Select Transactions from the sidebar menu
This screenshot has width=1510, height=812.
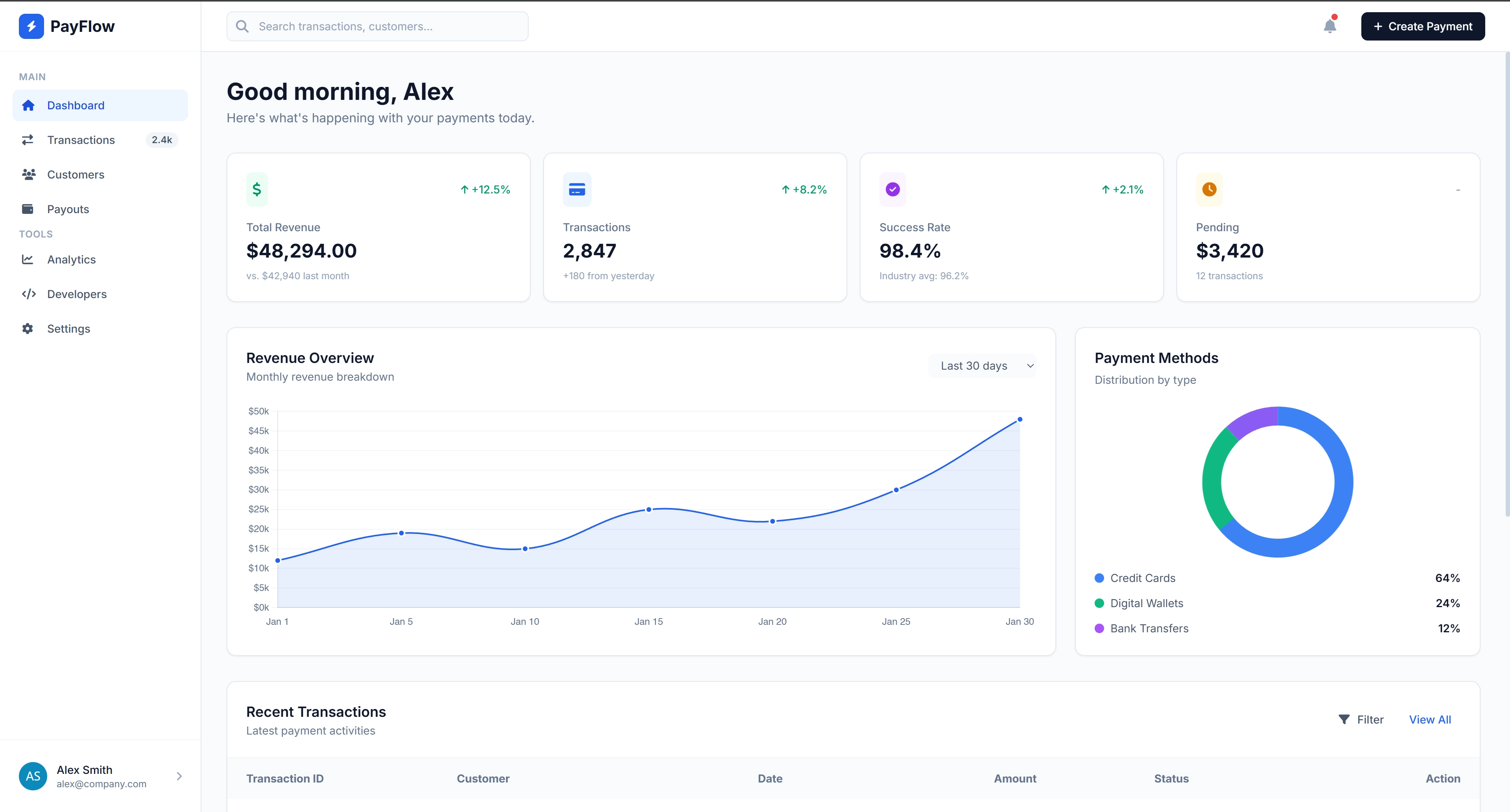pyautogui.click(x=81, y=140)
